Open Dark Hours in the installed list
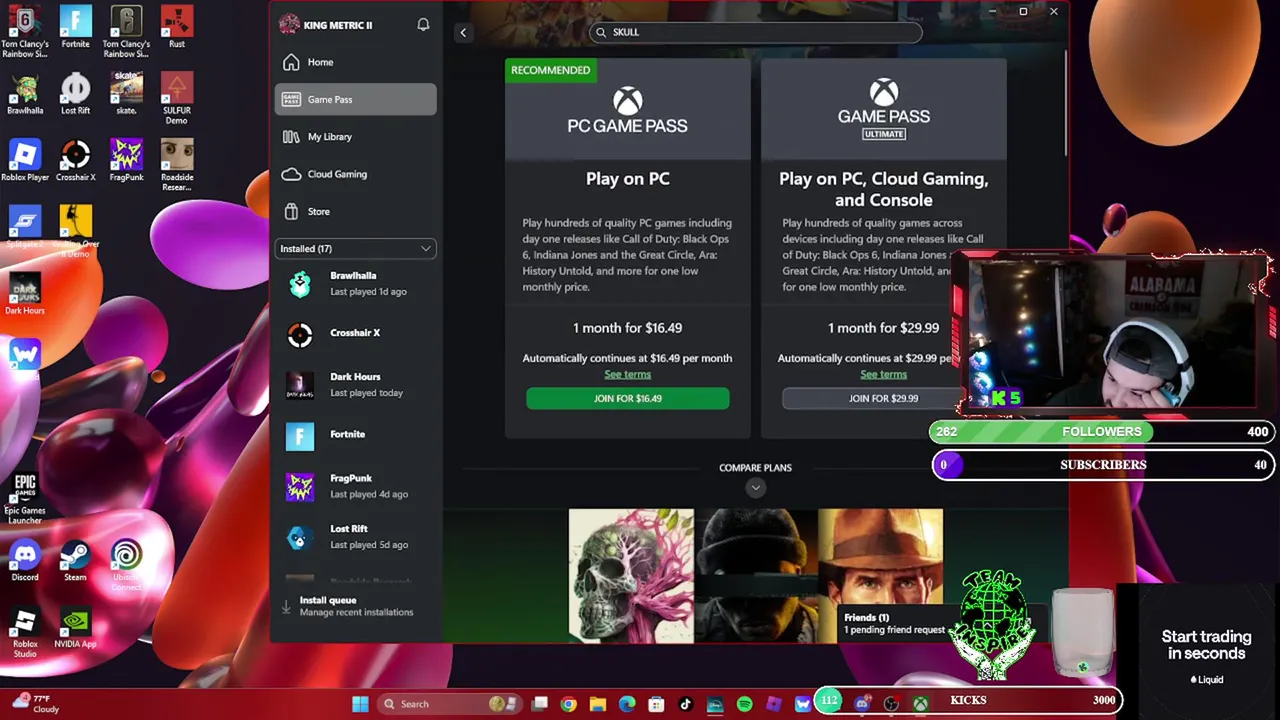The width and height of the screenshot is (1280, 720). point(355,385)
